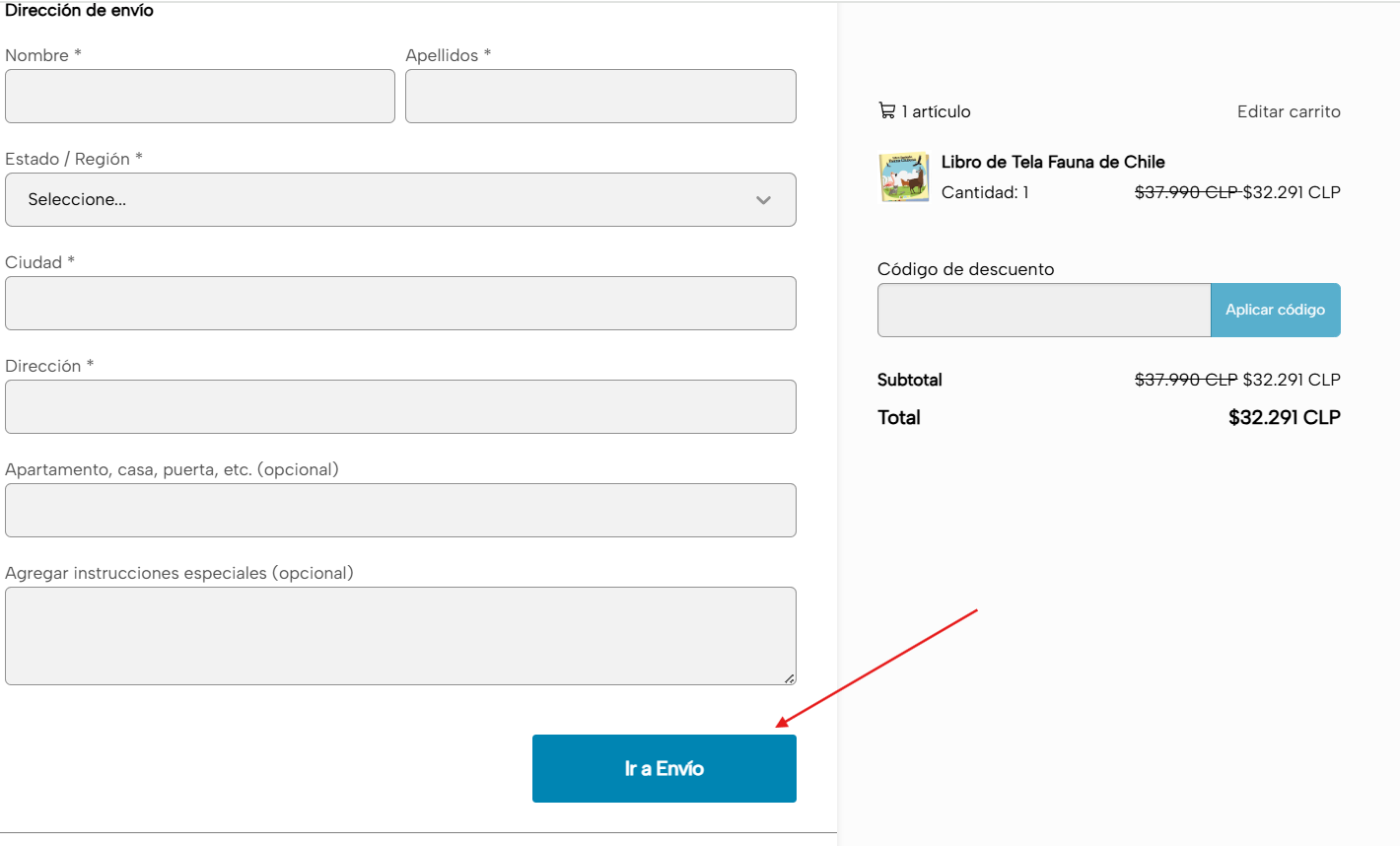1400x846 pixels.
Task: Click the Agregar instrucciones especiales label
Action: point(178,573)
